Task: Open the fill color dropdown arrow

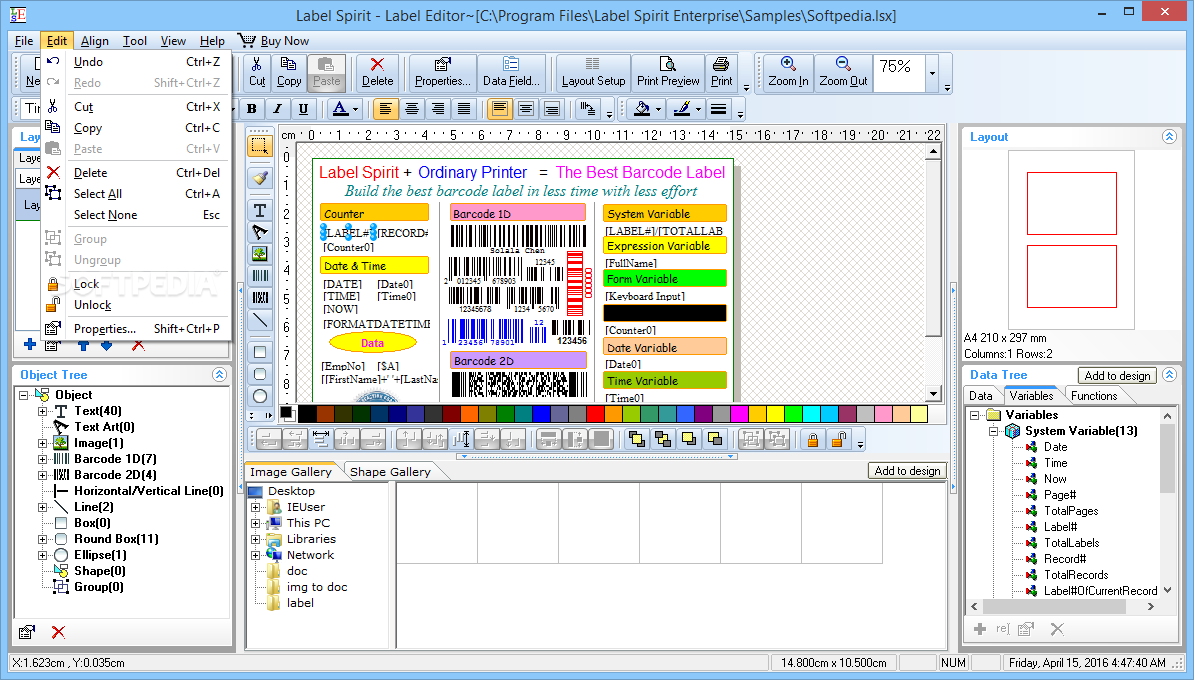Action: 658,110
